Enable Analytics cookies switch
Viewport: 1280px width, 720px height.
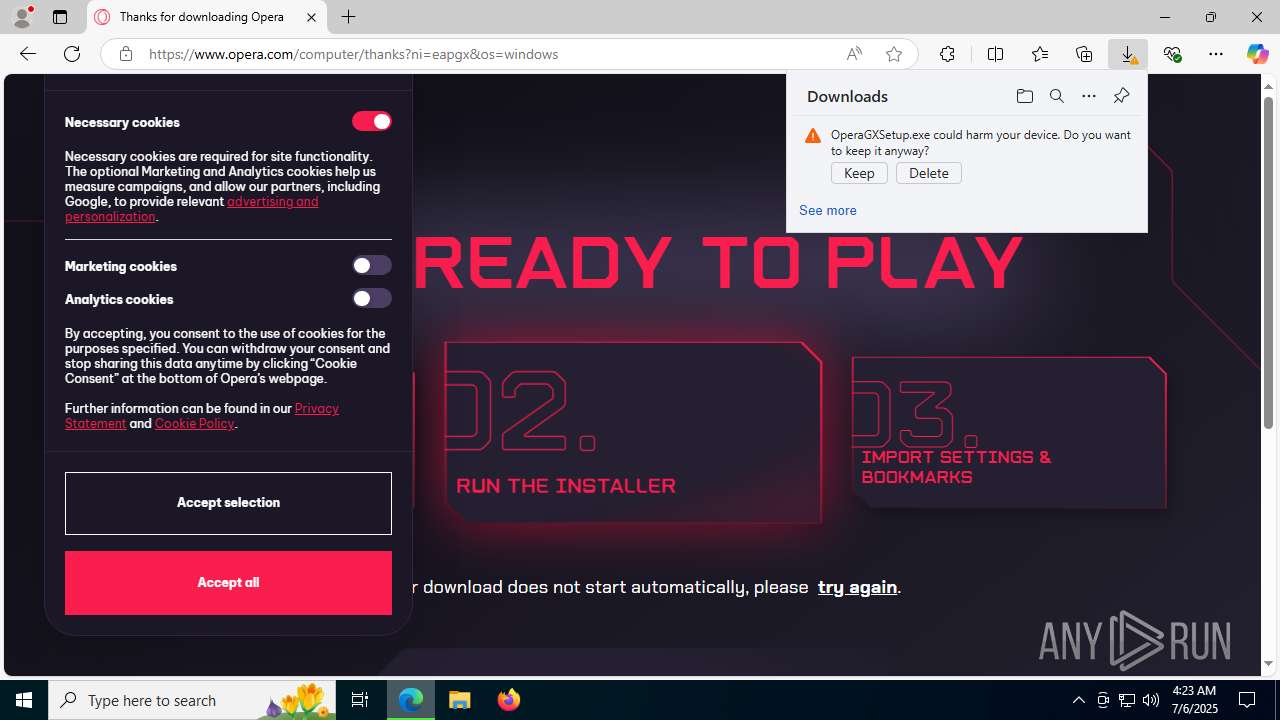pos(372,298)
